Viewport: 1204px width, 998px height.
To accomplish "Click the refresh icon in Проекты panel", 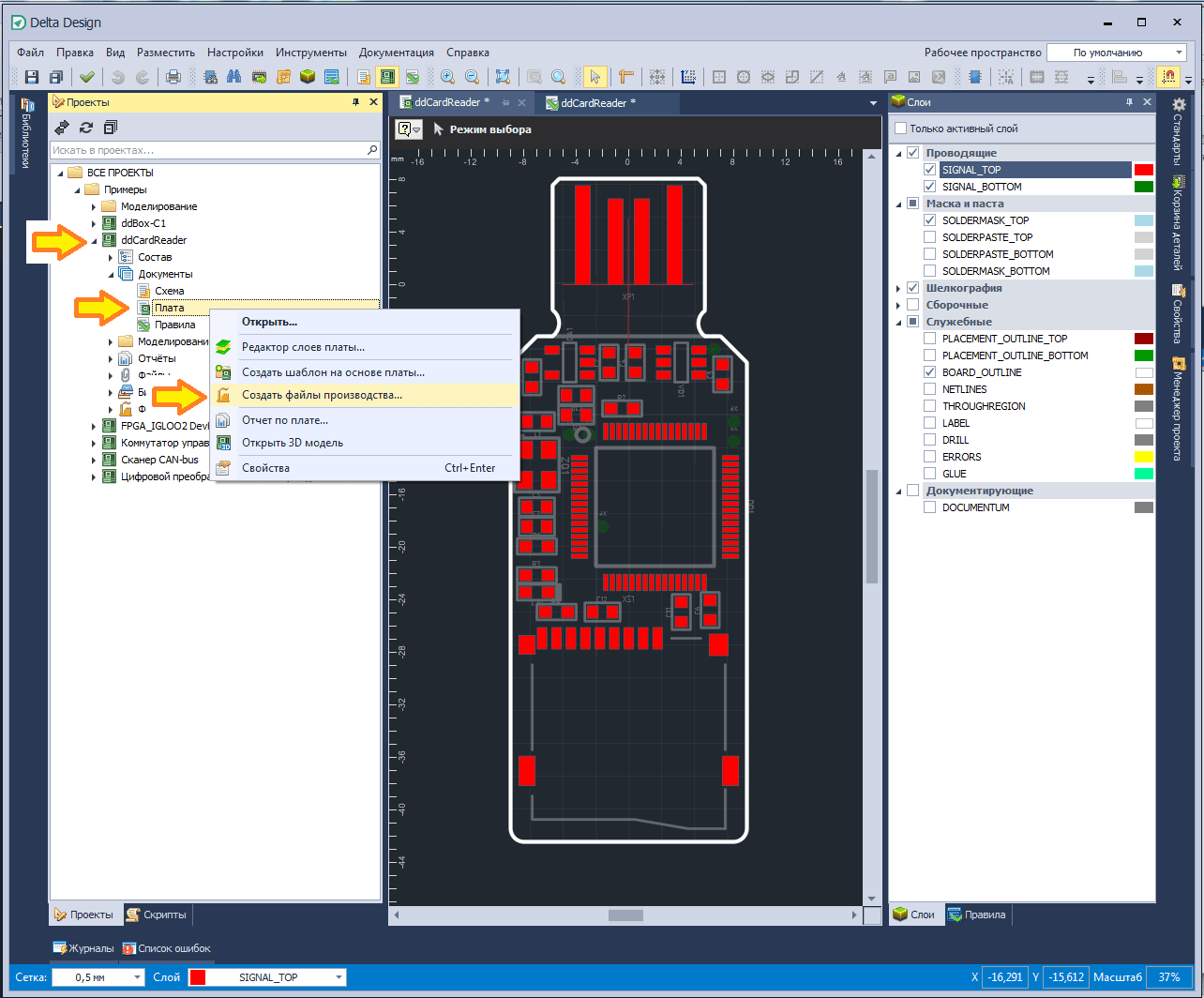I will point(86,127).
